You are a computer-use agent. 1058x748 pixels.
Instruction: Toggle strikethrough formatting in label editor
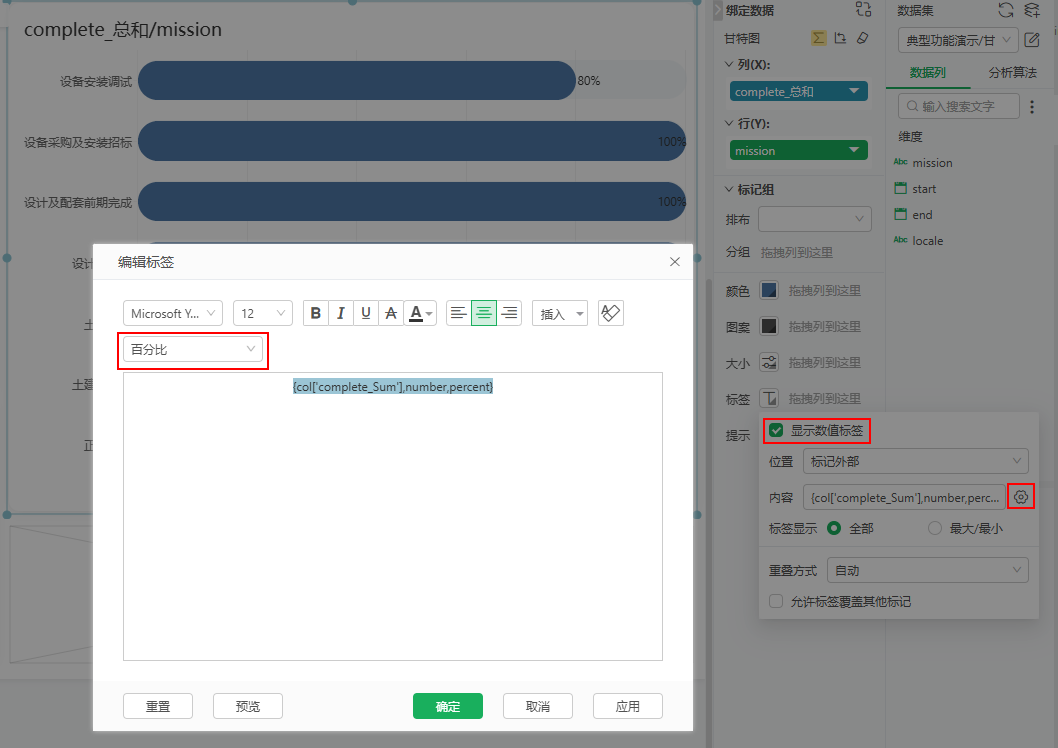pyautogui.click(x=391, y=313)
